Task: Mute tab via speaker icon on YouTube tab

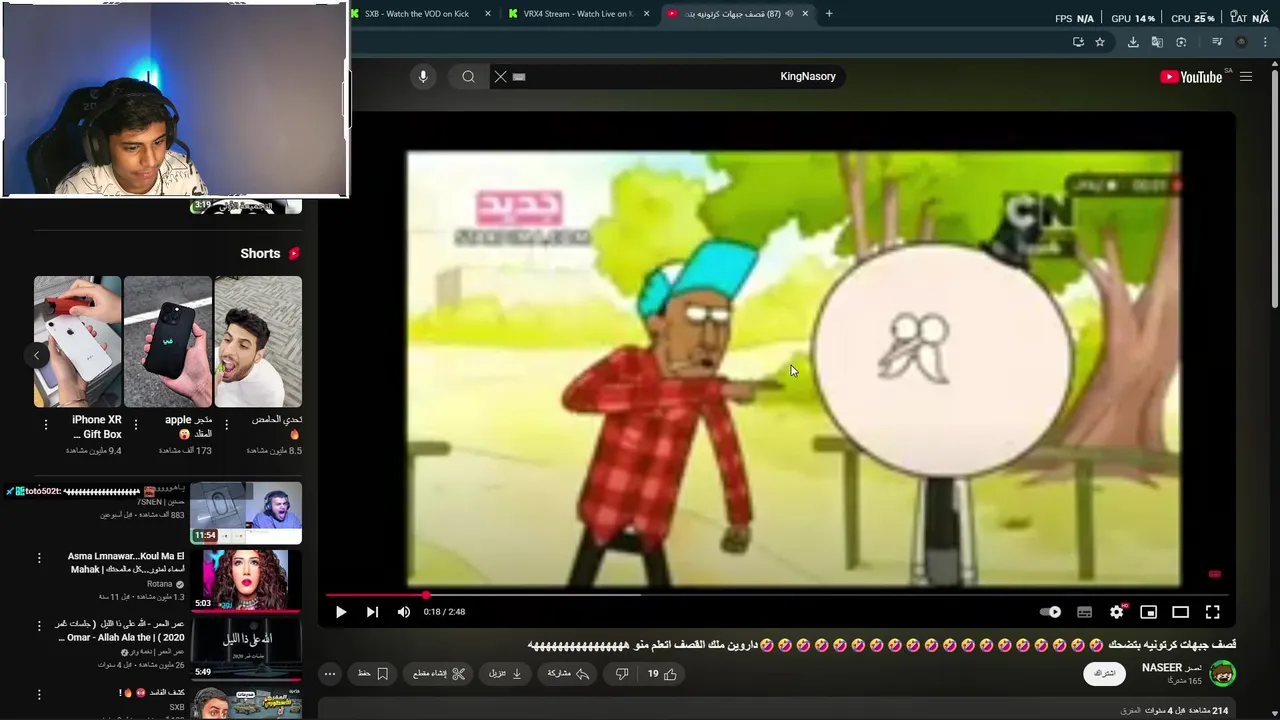Action: point(789,14)
